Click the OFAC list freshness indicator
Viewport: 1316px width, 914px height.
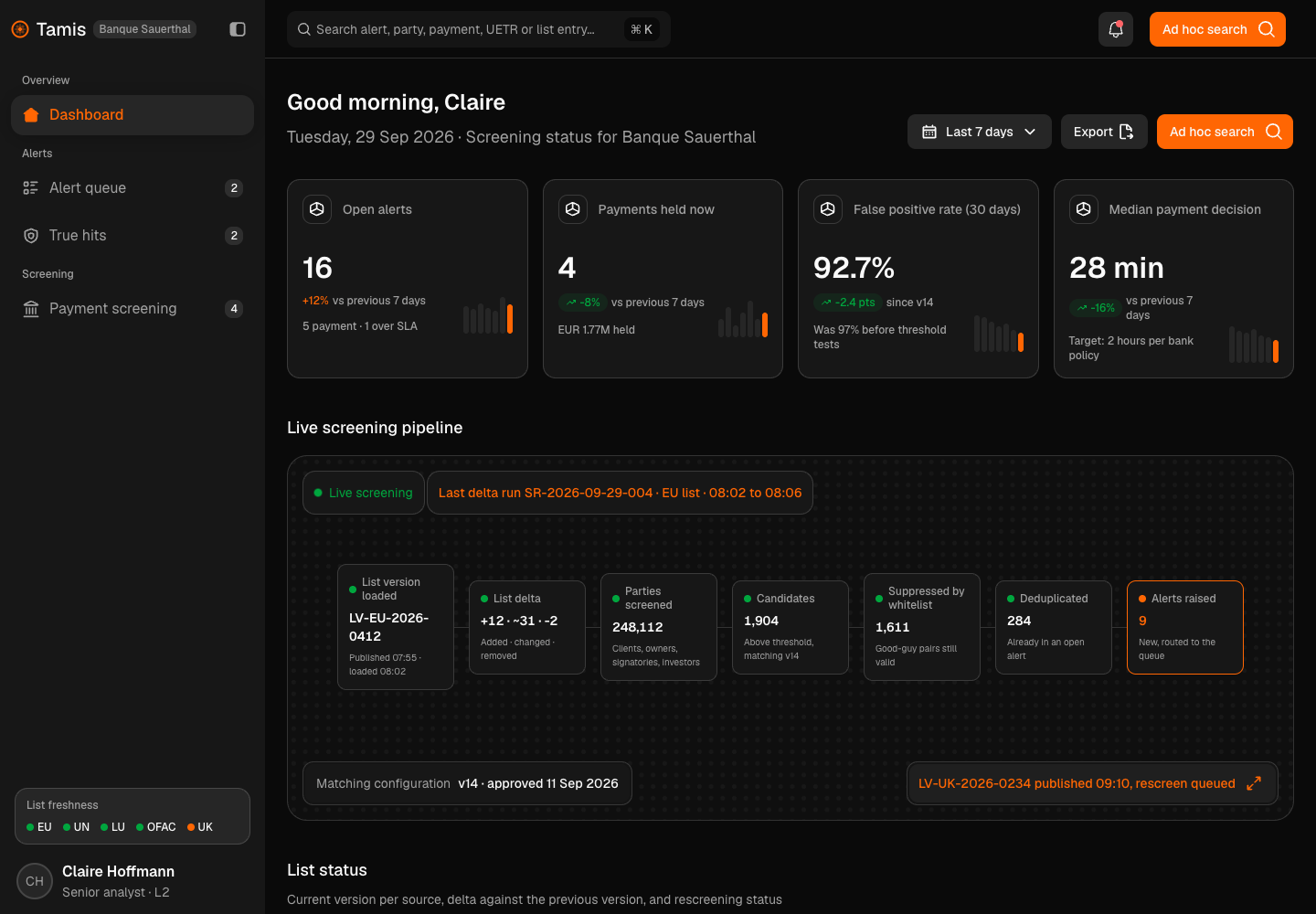[x=156, y=827]
